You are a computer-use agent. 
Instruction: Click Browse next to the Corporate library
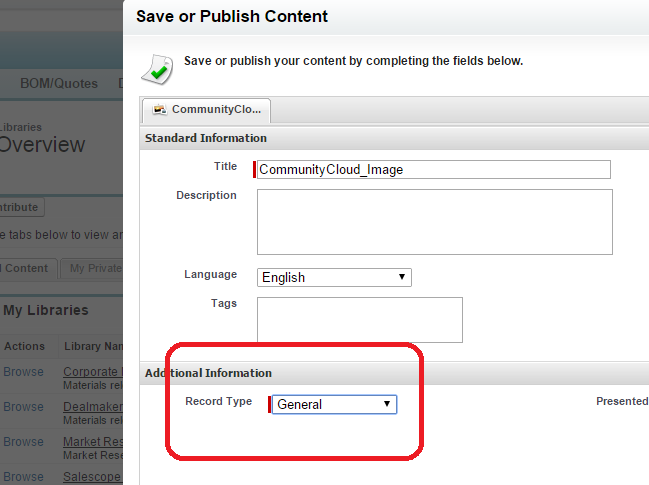pos(23,372)
